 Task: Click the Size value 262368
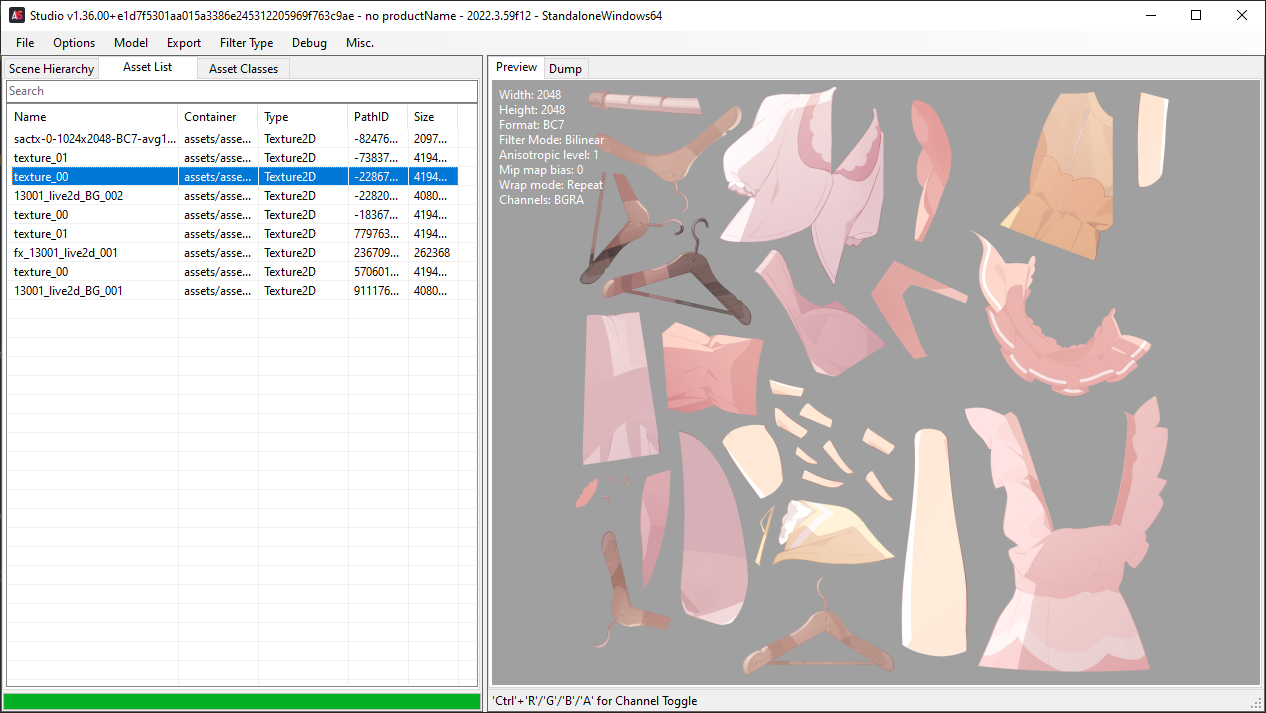click(x=431, y=253)
